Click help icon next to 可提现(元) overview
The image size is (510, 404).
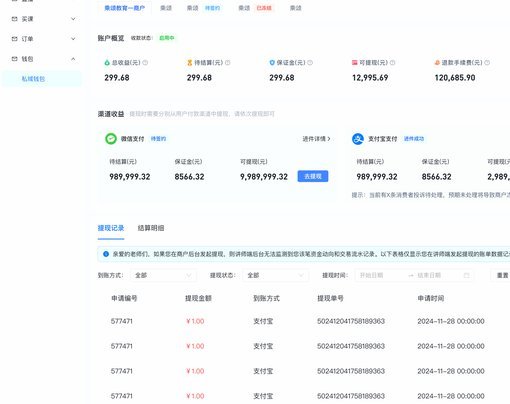click(392, 63)
